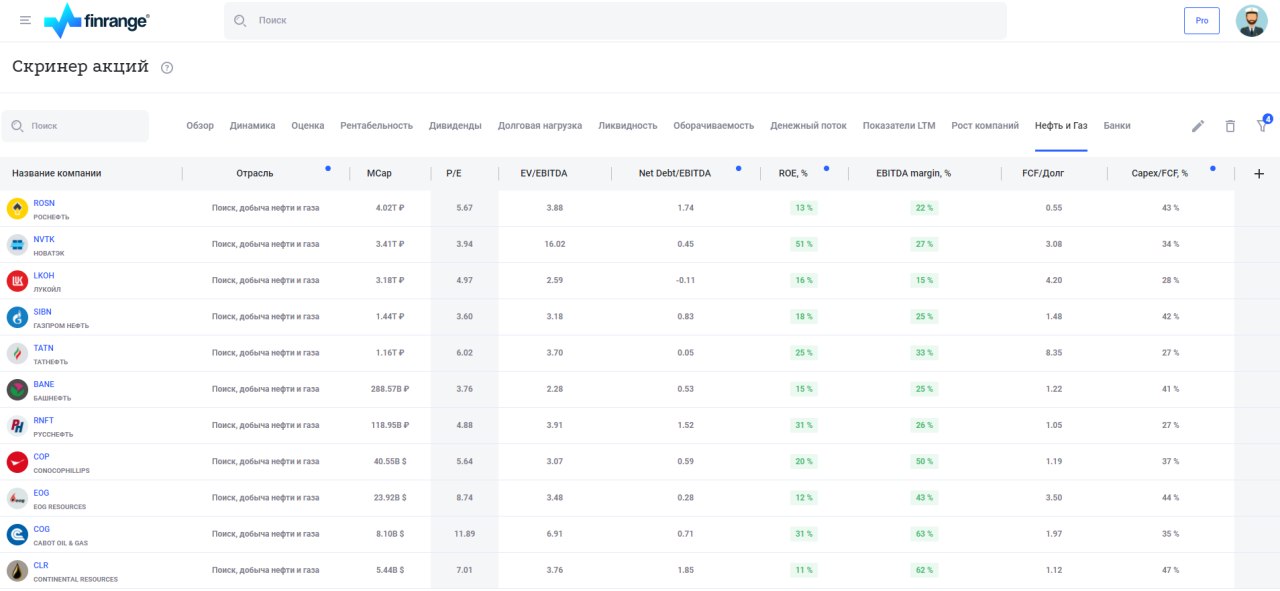Click the Rosneft company logo

point(17,208)
